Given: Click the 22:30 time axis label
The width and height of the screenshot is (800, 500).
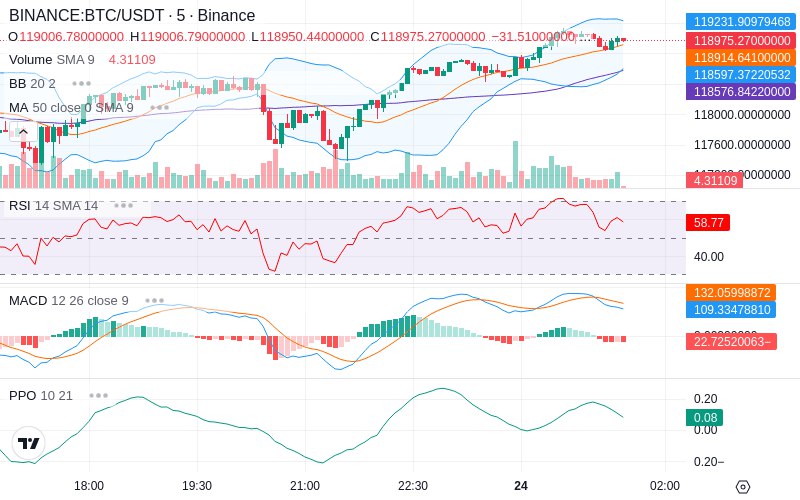Looking at the screenshot, I should point(413,485).
